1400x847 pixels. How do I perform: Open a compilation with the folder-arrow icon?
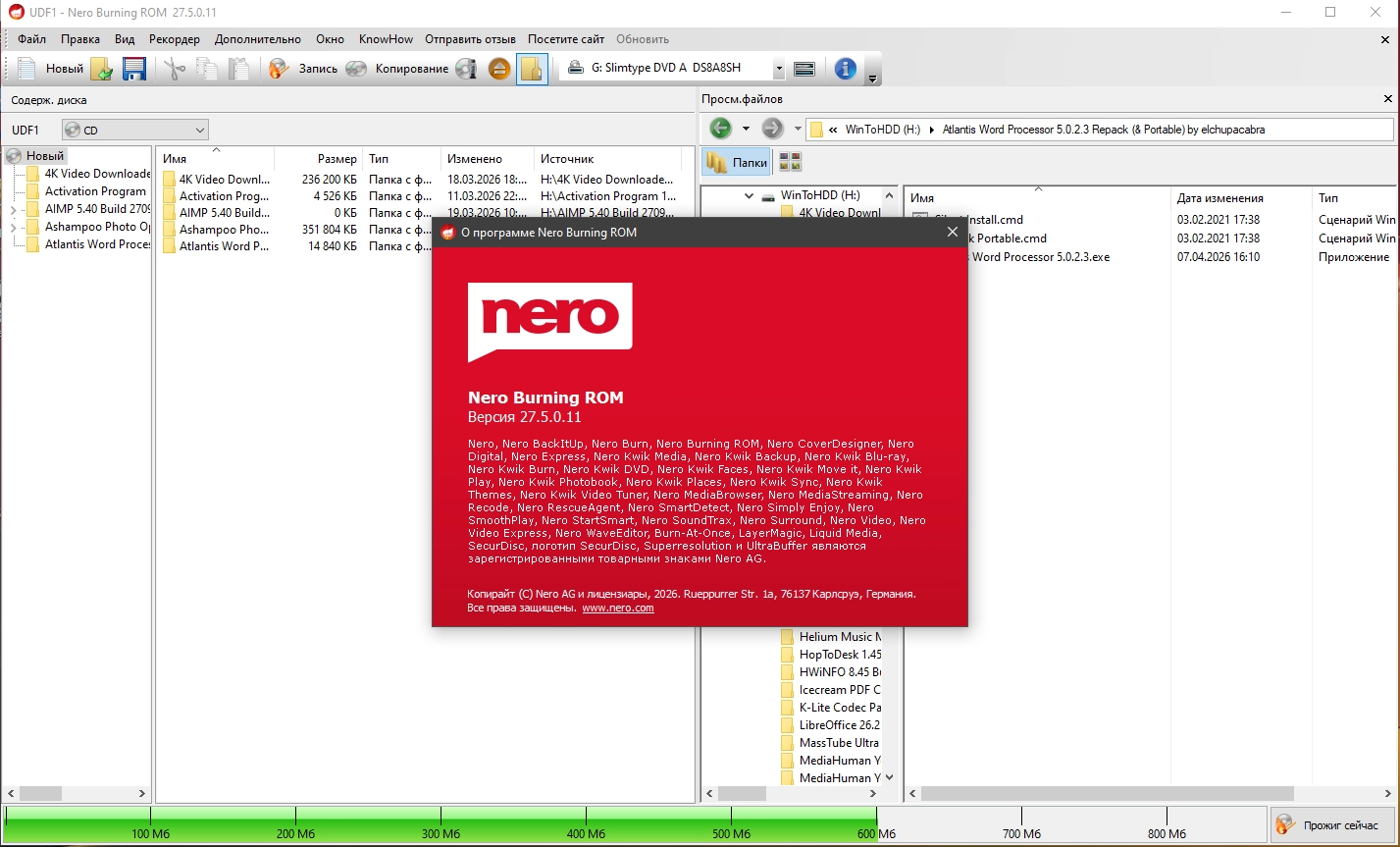coord(102,69)
